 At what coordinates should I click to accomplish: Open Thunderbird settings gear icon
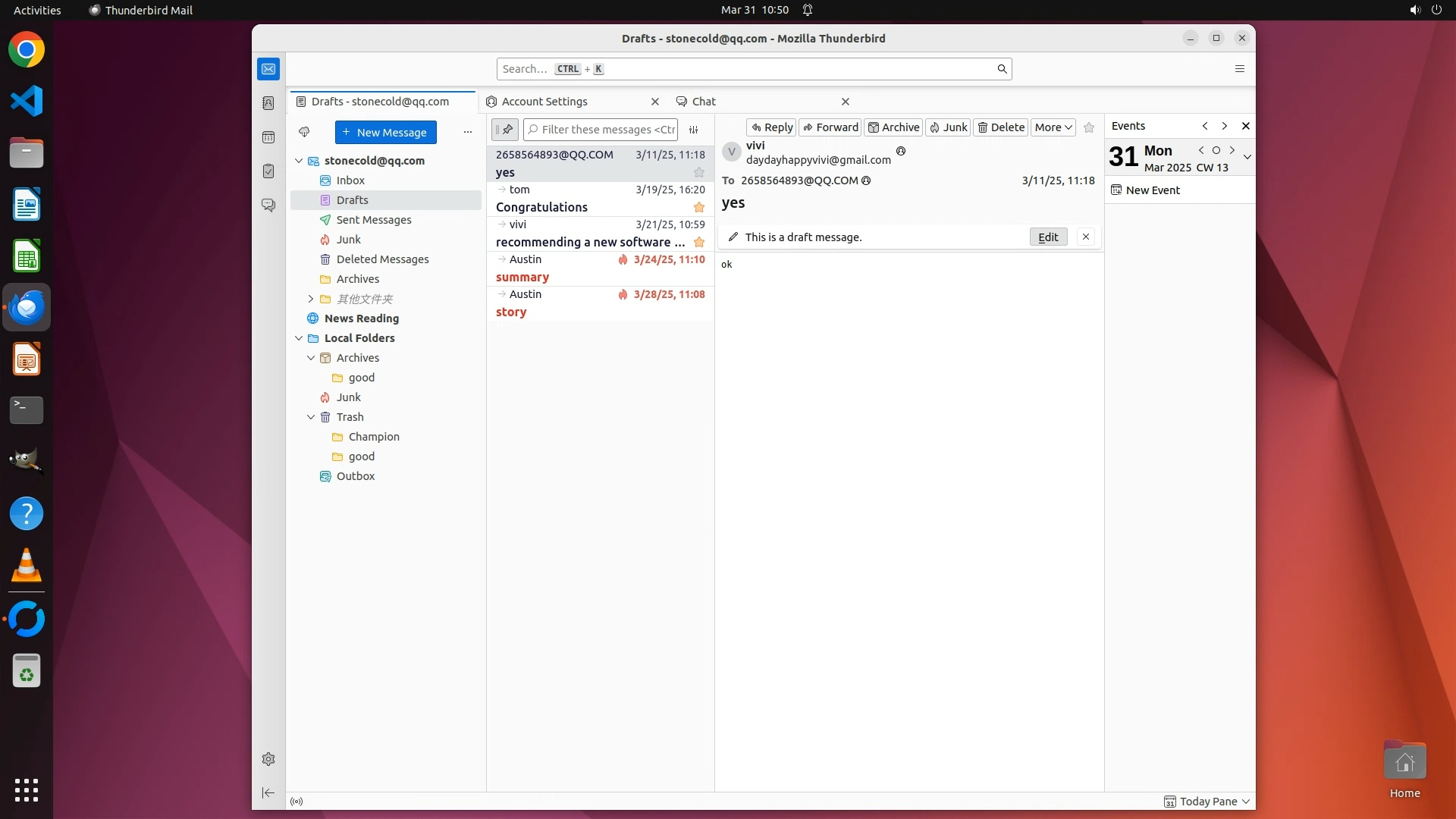click(268, 759)
